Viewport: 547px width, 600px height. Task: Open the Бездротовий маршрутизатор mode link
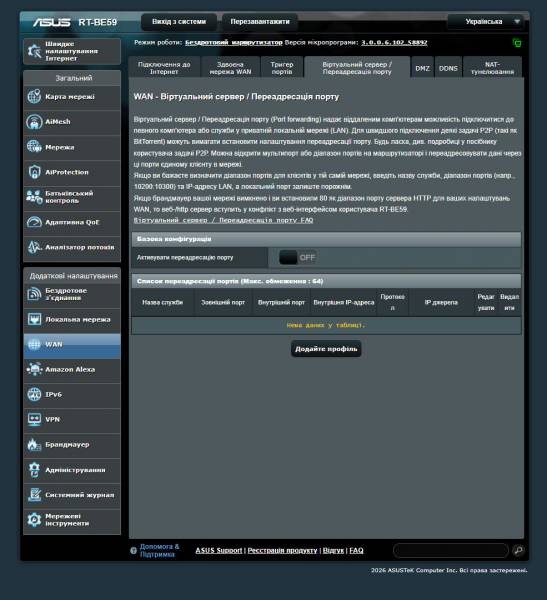tap(233, 42)
